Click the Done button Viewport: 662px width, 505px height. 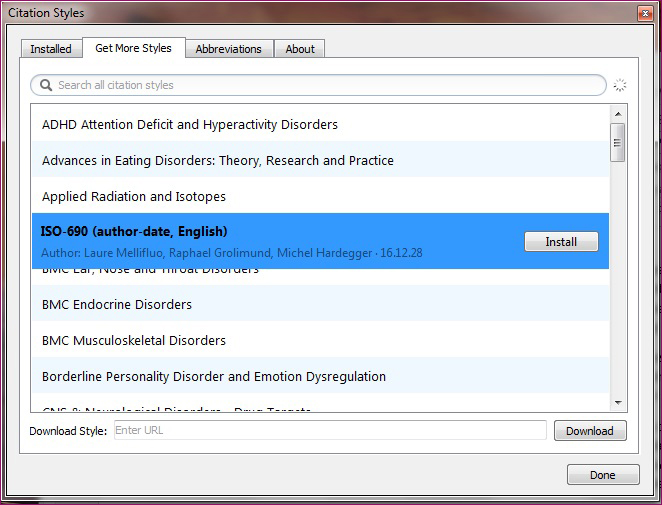603,475
